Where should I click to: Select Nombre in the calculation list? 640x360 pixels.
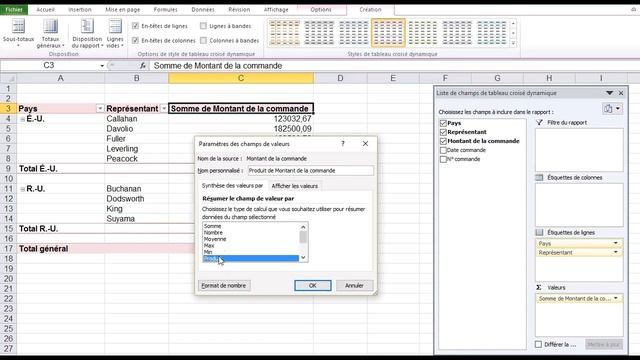click(251, 232)
